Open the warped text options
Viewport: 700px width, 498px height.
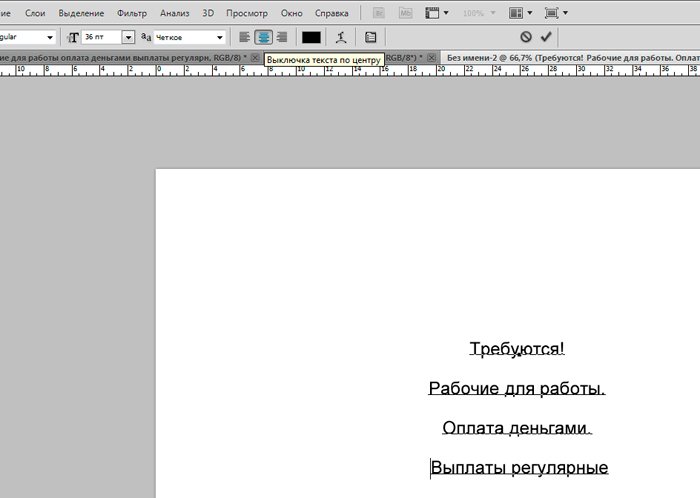coord(341,37)
